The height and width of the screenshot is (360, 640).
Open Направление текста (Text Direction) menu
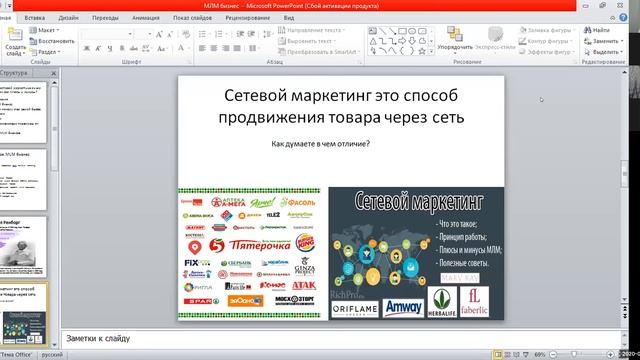coord(311,30)
